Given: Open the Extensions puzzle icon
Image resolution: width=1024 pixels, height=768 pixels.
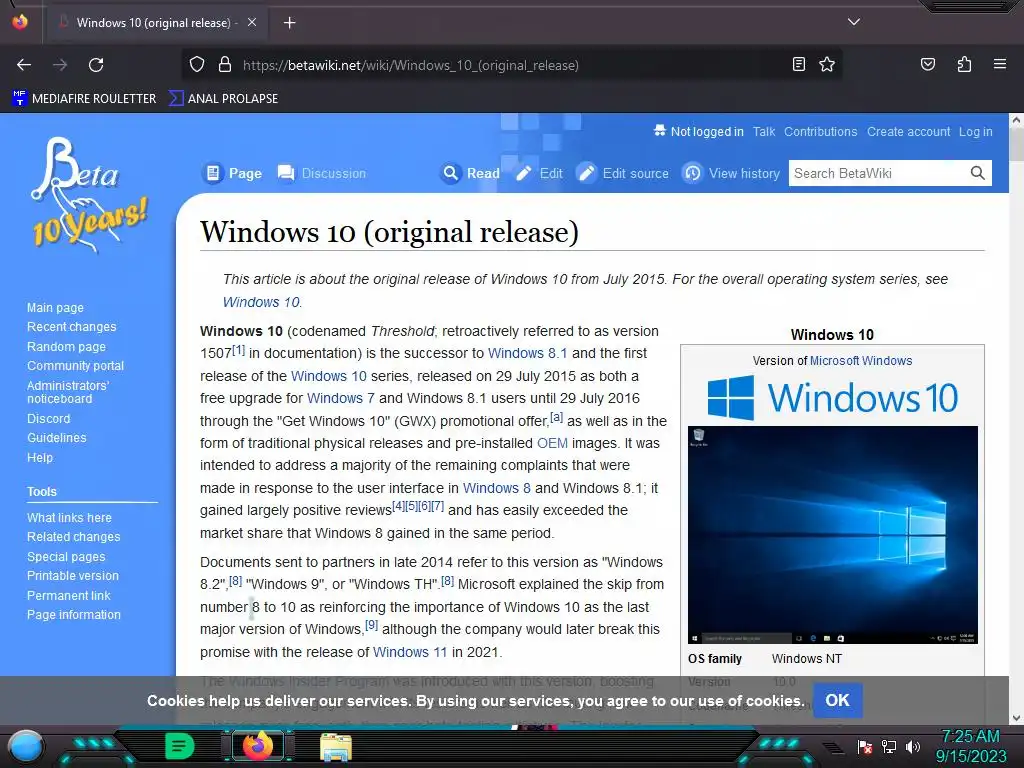Looking at the screenshot, I should (x=964, y=65).
